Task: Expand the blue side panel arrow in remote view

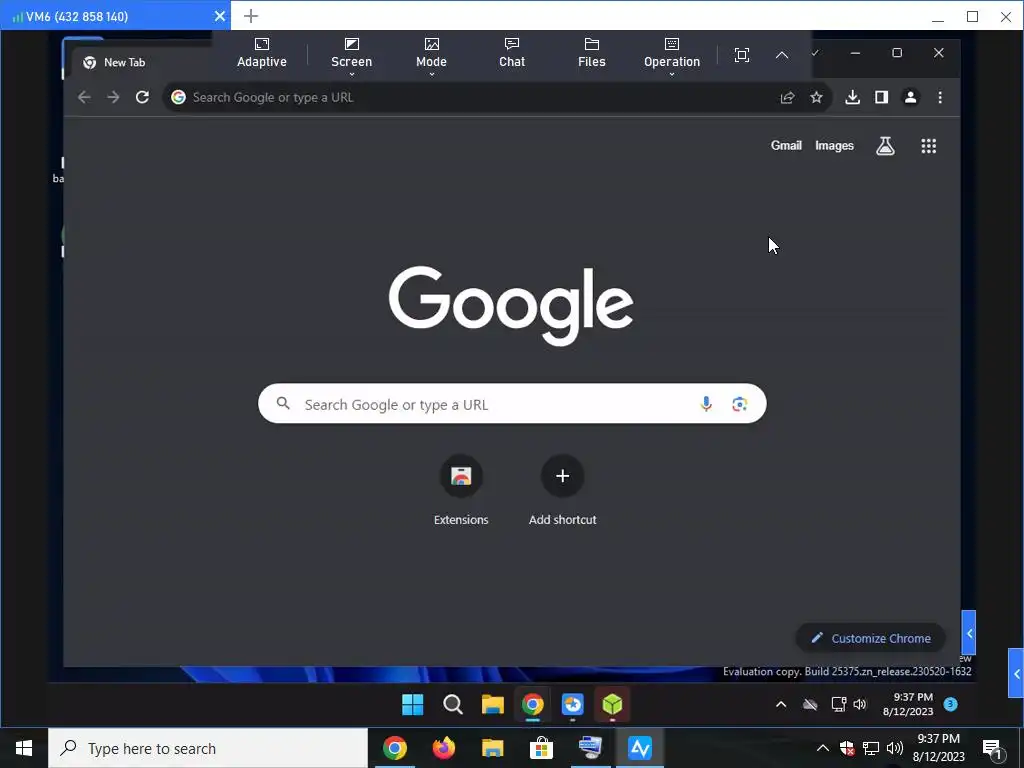Action: (x=969, y=633)
